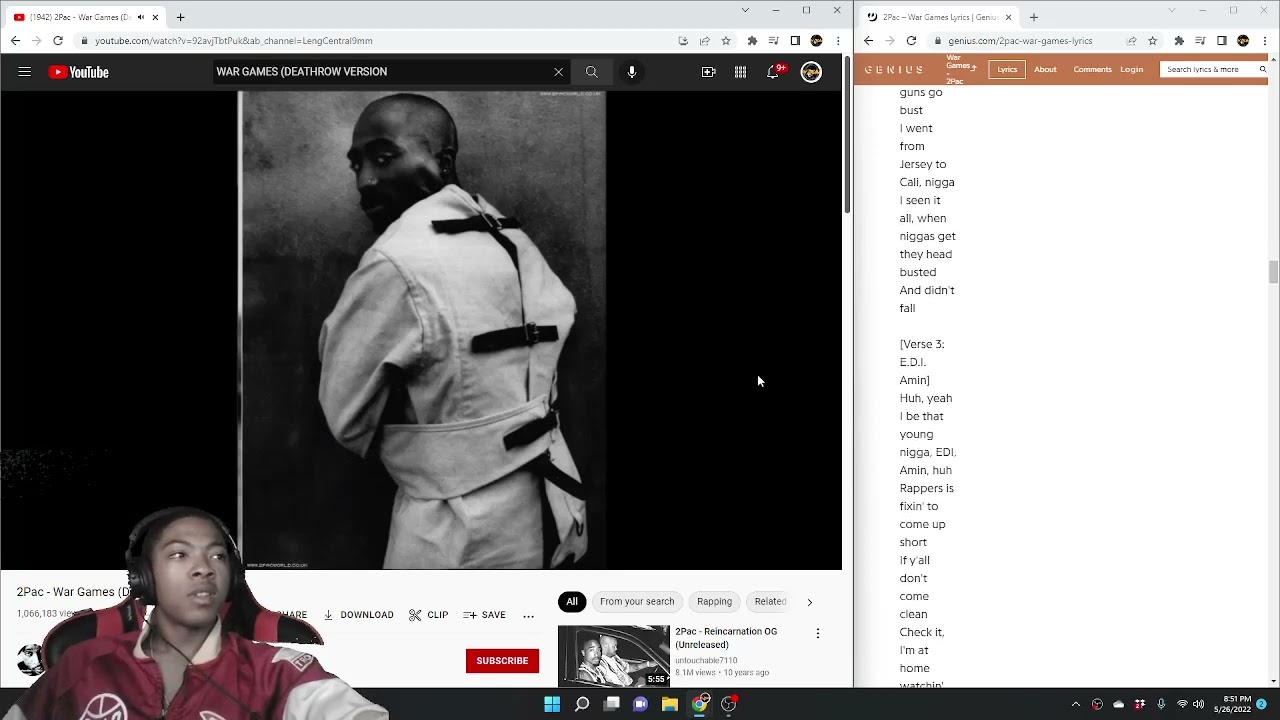Select the All filter chip

[572, 601]
